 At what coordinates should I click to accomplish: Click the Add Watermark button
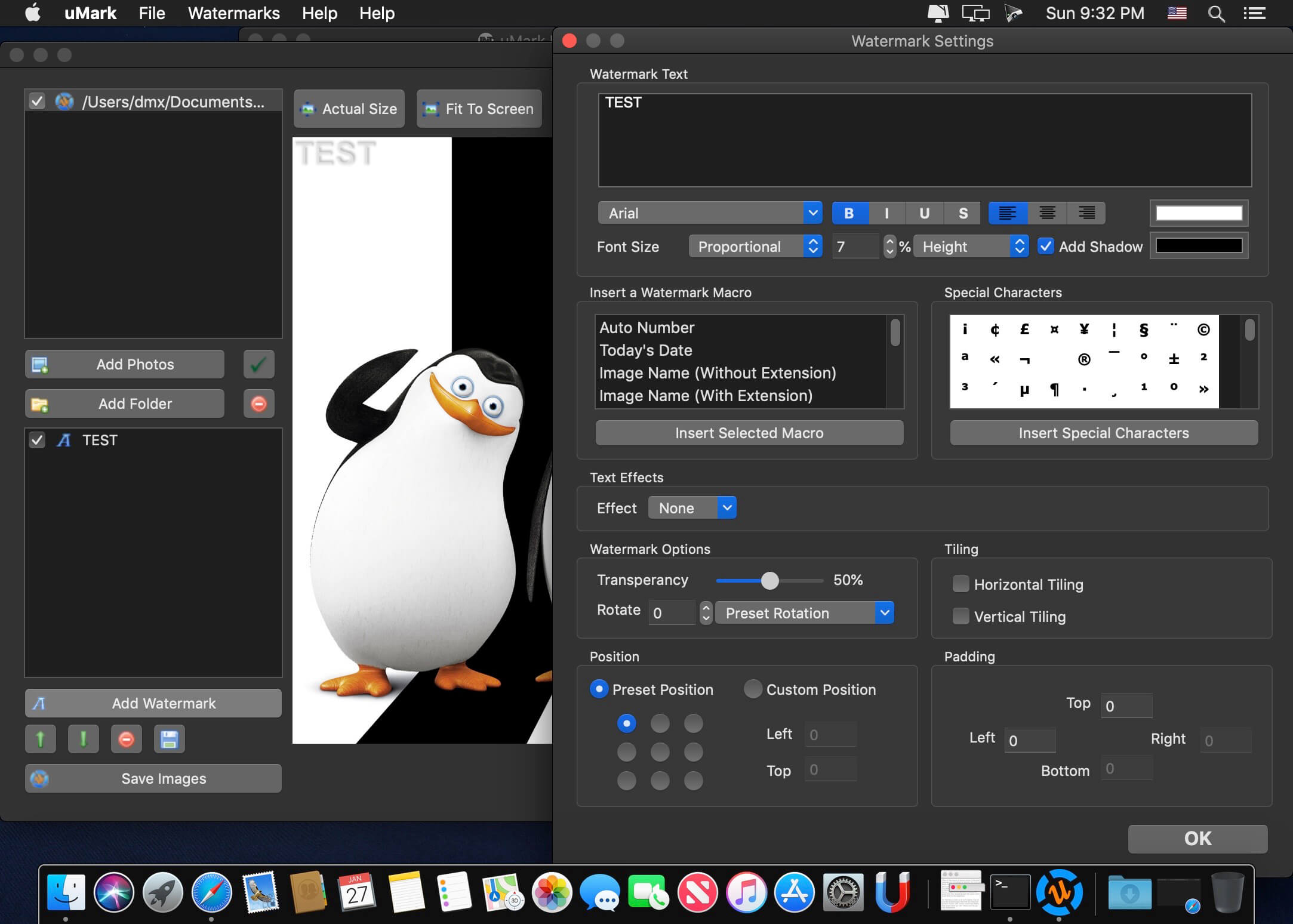tap(153, 703)
